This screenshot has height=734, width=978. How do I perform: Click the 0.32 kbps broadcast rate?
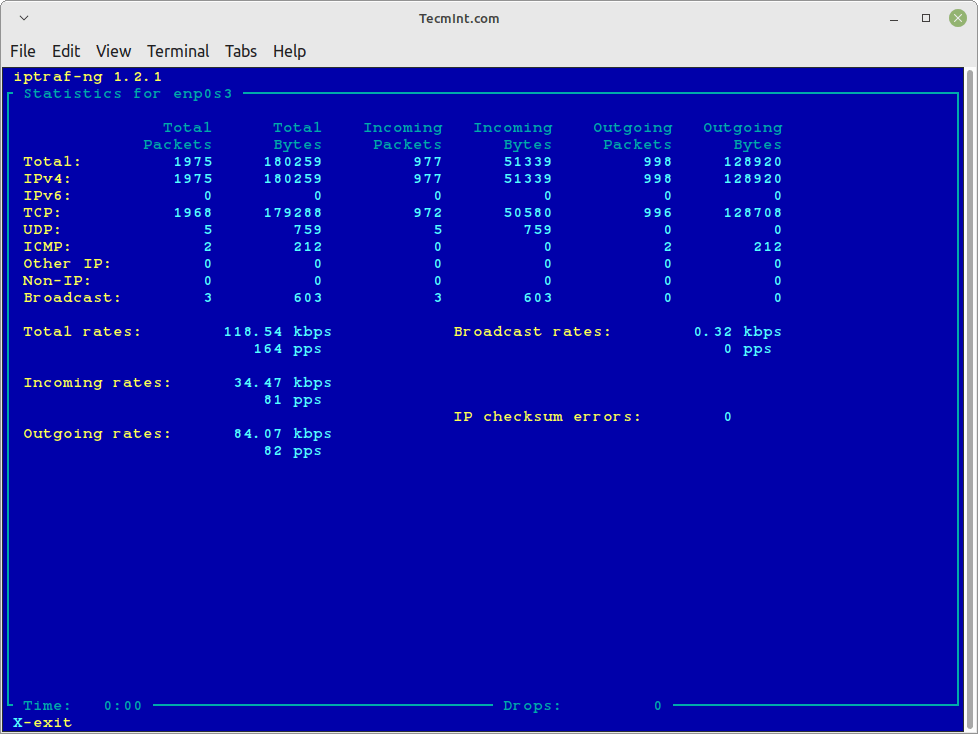tap(738, 332)
